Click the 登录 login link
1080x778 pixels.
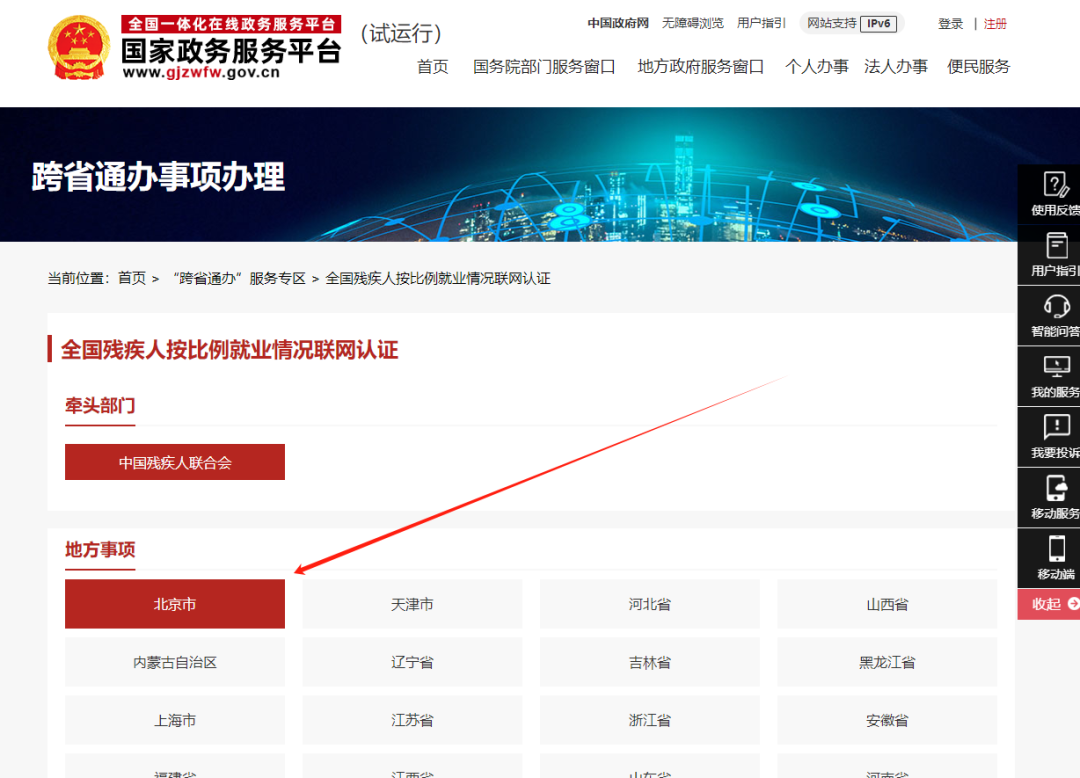coord(950,24)
